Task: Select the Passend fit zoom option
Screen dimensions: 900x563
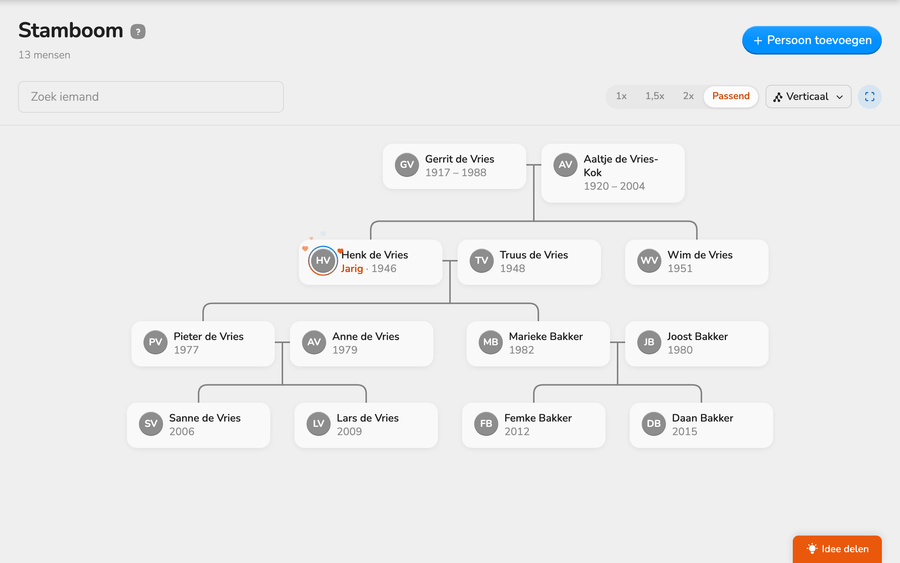Action: coord(731,96)
